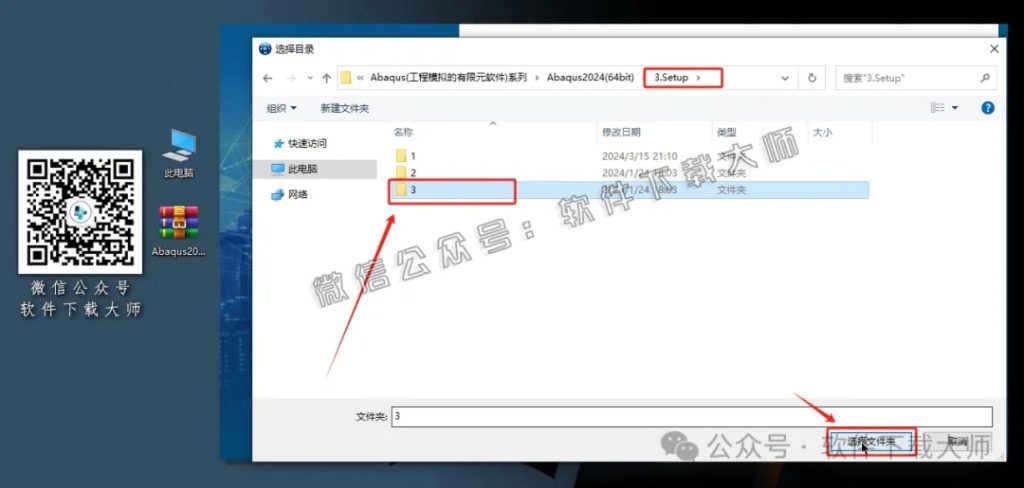1024x488 pixels.
Task: Click the 选择文件夹 button
Action: pos(871,442)
